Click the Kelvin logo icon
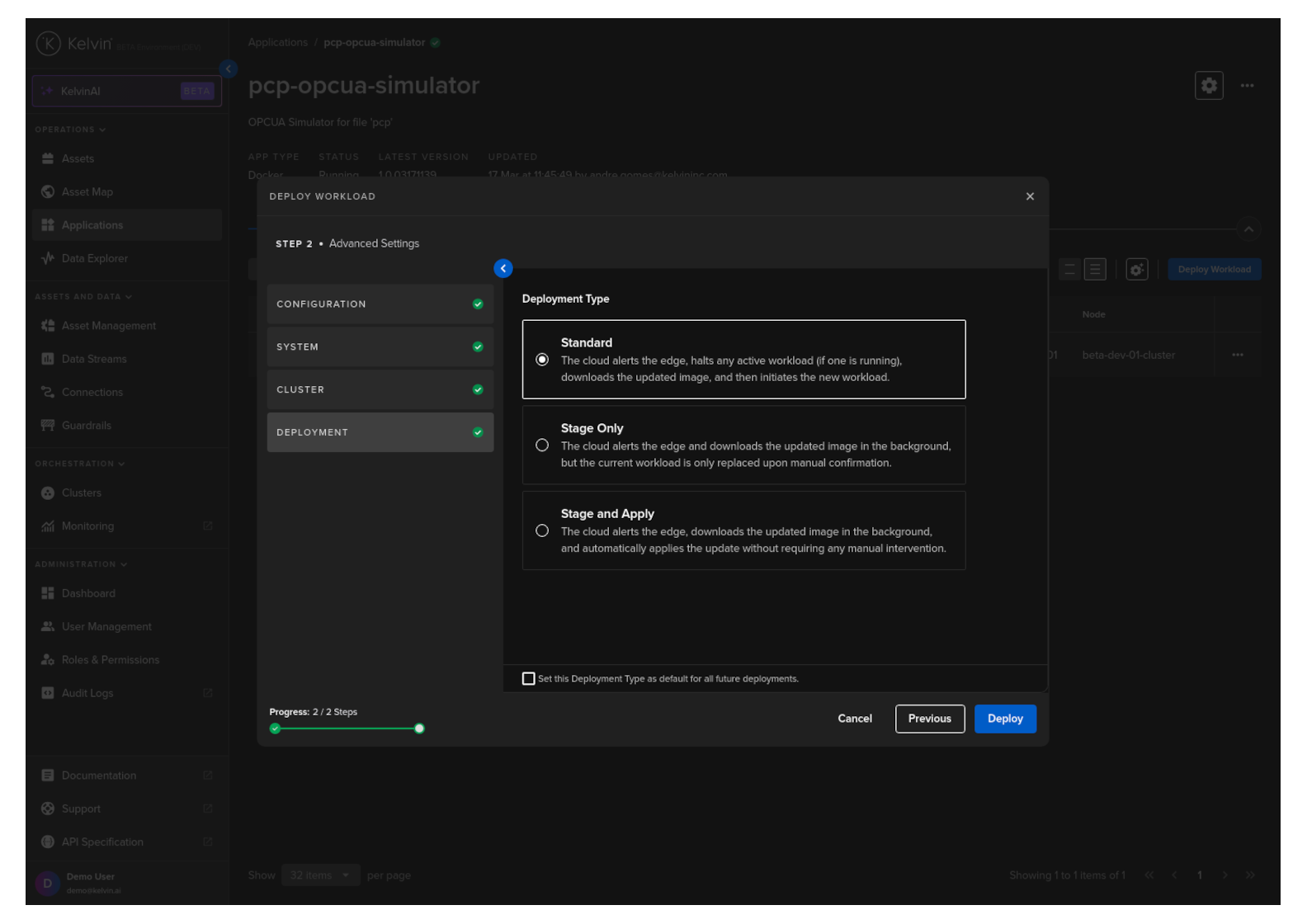Image resolution: width=1307 pixels, height=924 pixels. tap(49, 44)
